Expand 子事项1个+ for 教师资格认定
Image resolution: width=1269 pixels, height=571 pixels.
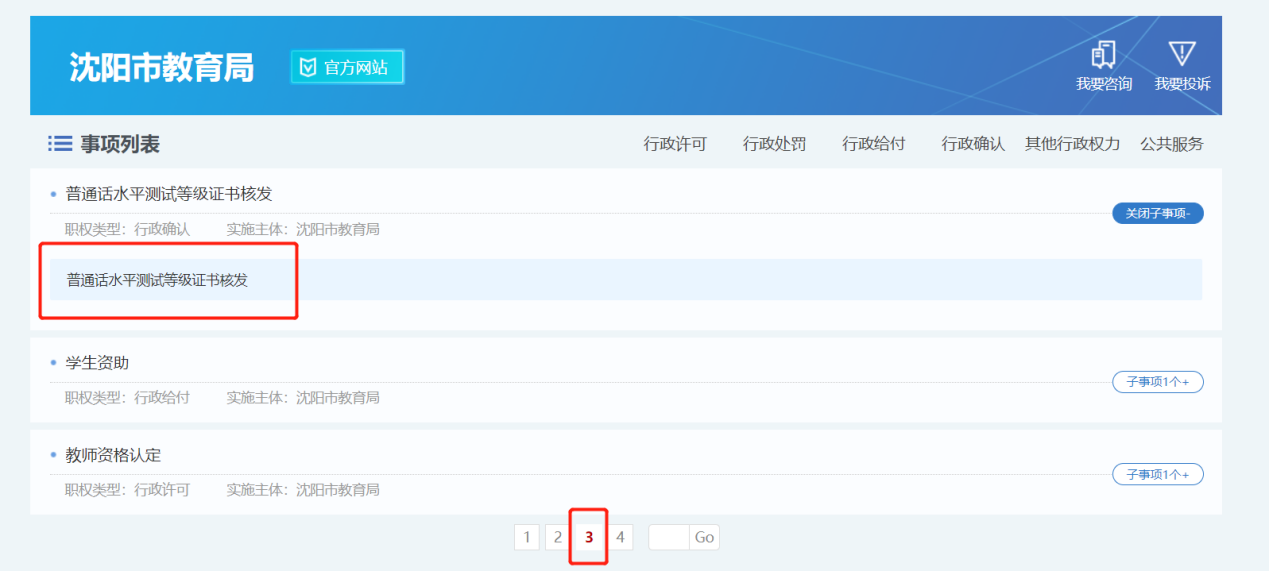pyautogui.click(x=1158, y=474)
